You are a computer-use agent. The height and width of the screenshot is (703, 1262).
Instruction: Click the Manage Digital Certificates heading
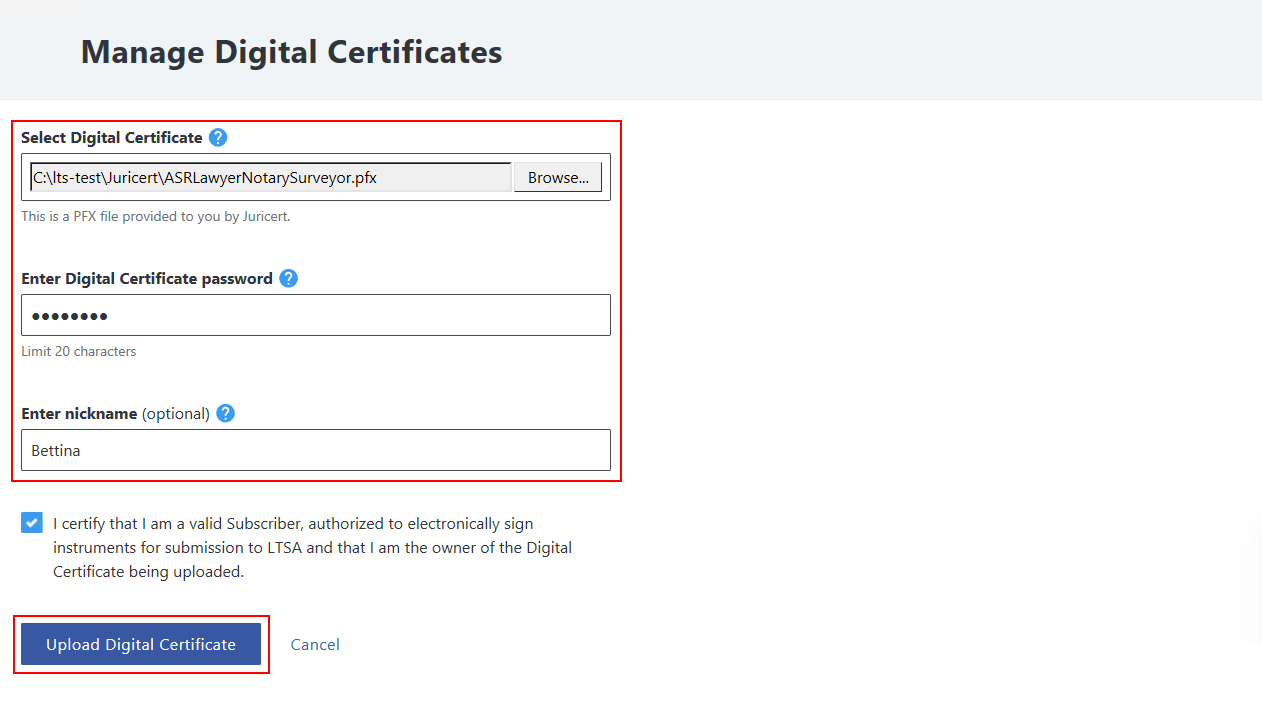pyautogui.click(x=291, y=52)
